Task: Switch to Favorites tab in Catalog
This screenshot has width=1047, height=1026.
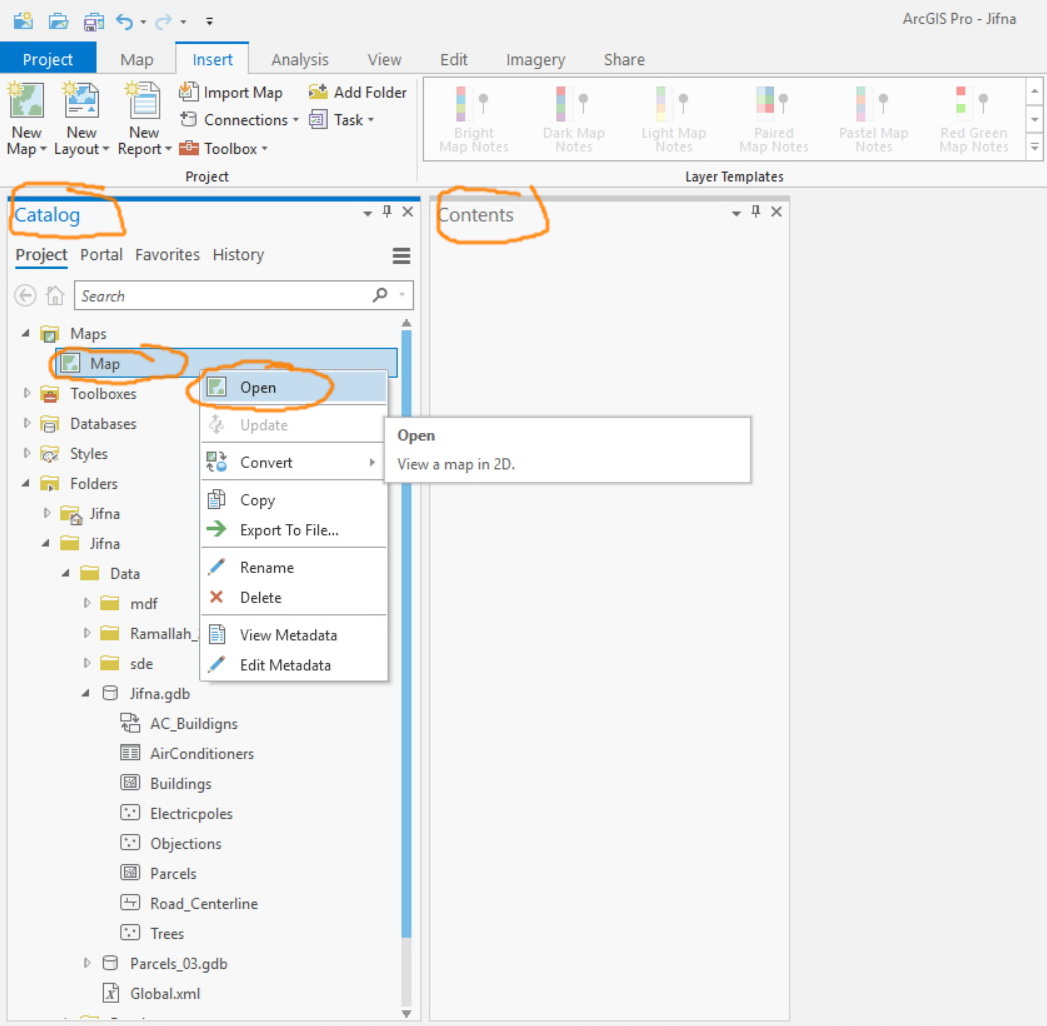Action: [x=167, y=254]
